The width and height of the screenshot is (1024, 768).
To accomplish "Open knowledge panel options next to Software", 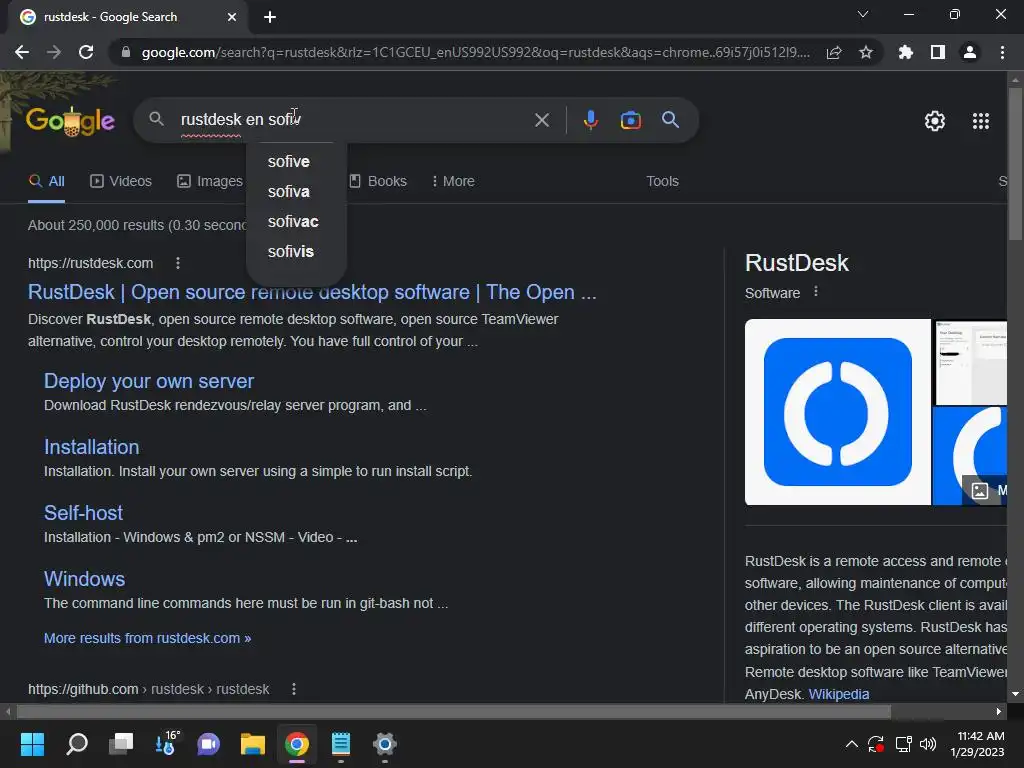I will click(x=816, y=291).
